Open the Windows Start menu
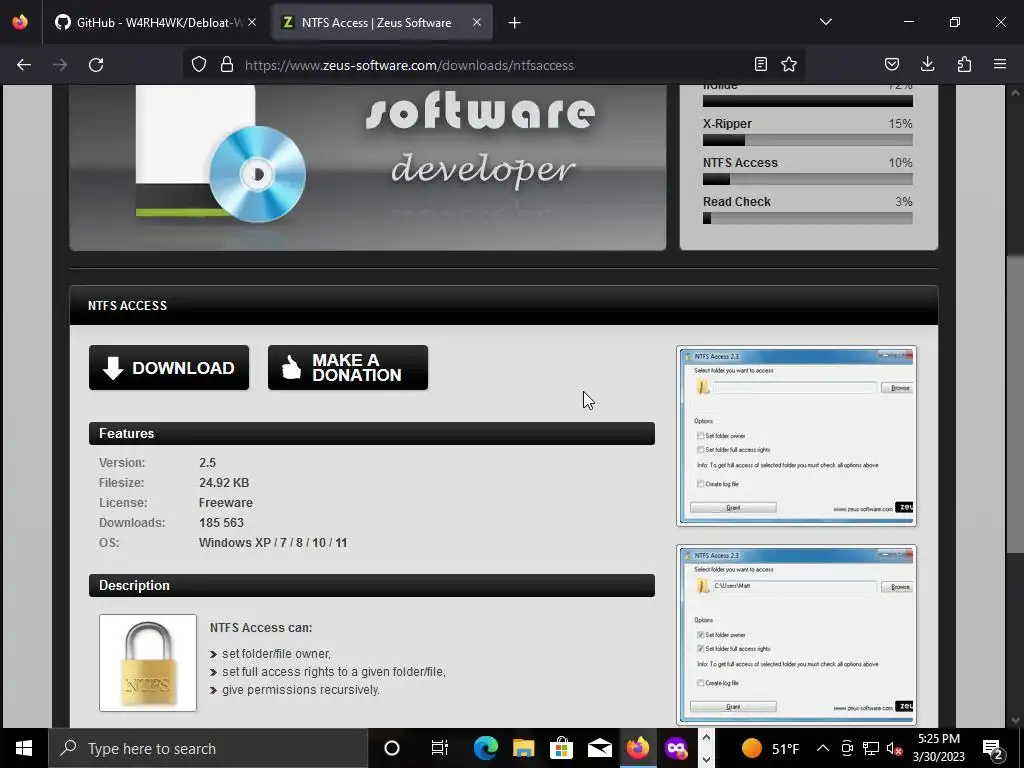The width and height of the screenshot is (1024, 768). tap(24, 748)
